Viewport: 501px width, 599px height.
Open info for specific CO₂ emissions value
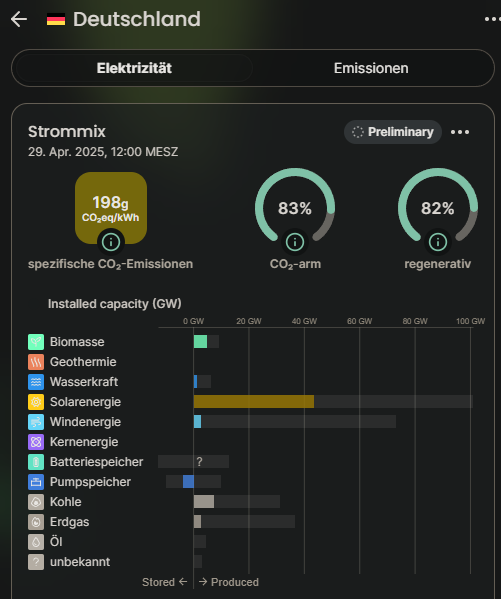(x=111, y=242)
